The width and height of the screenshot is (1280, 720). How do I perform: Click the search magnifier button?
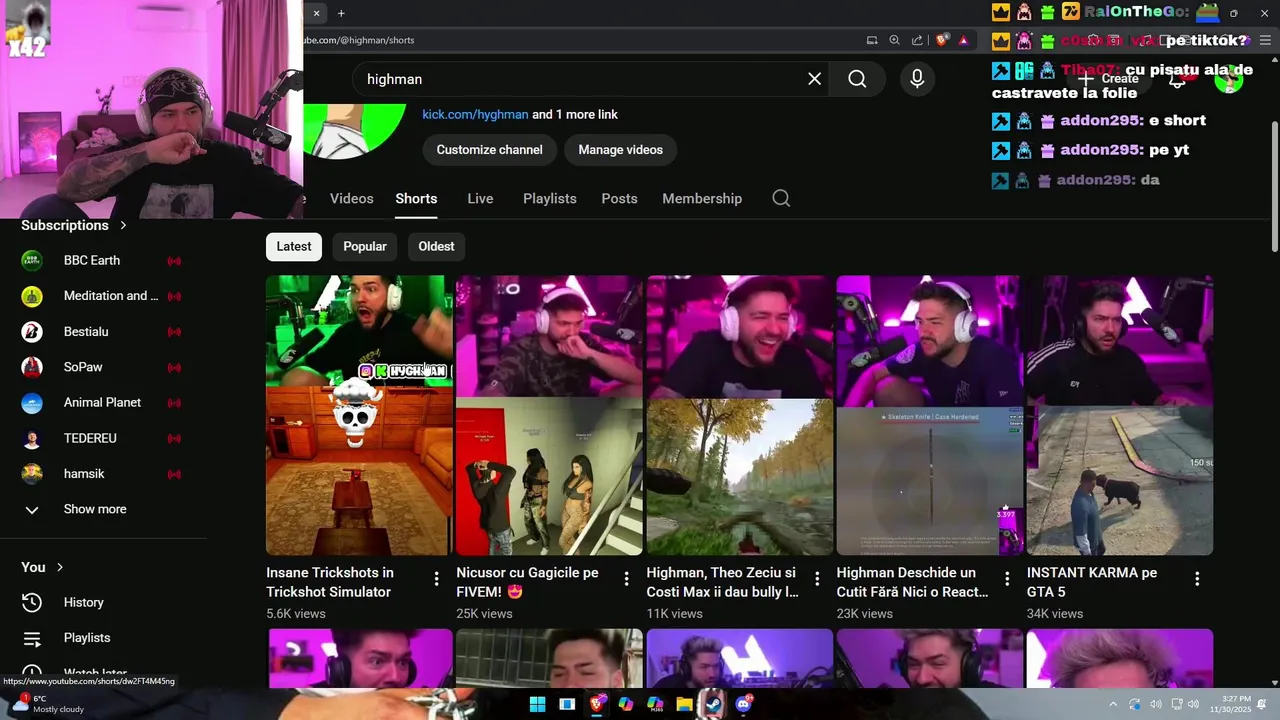[857, 79]
